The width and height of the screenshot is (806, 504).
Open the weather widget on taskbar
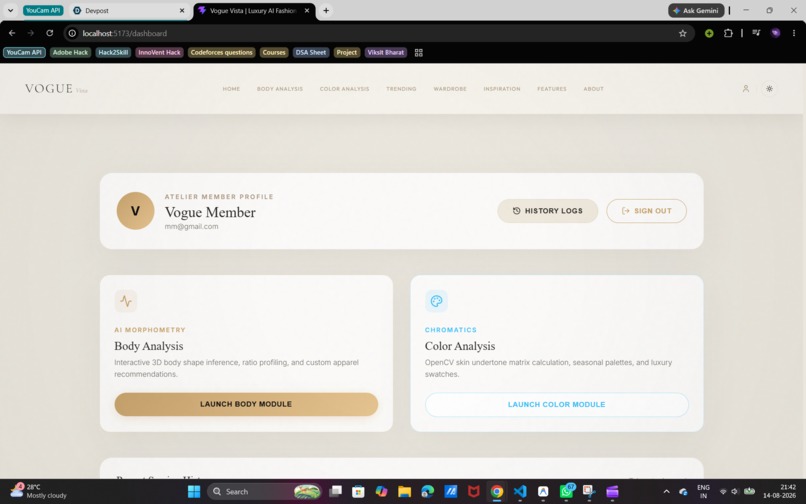(x=39, y=491)
